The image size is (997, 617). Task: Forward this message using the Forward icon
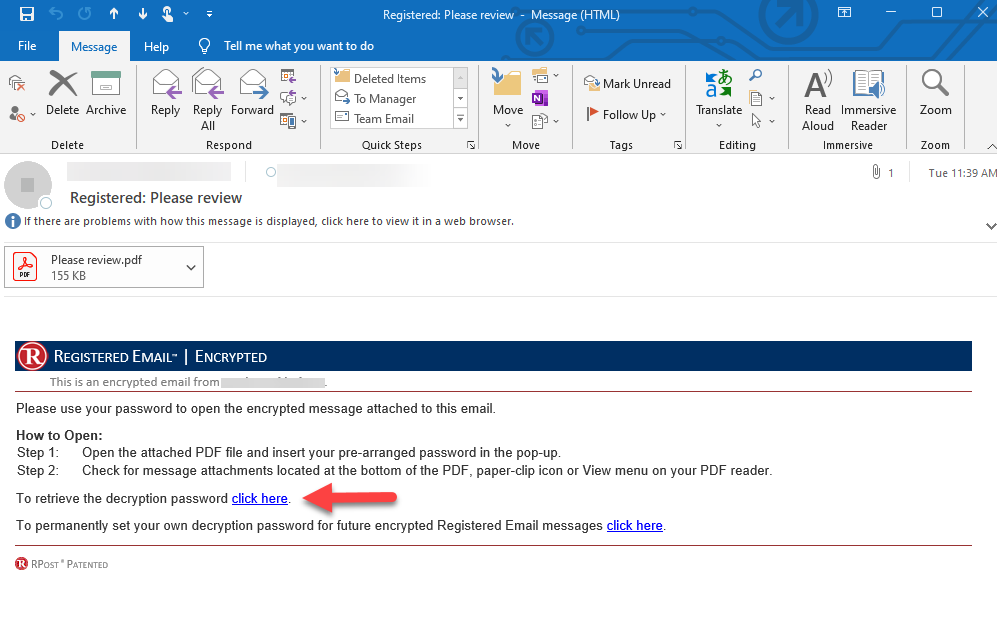[x=252, y=95]
